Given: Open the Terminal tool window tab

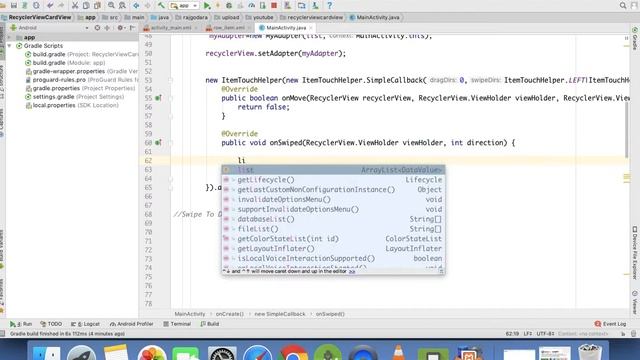Looking at the screenshot, I should point(177,324).
